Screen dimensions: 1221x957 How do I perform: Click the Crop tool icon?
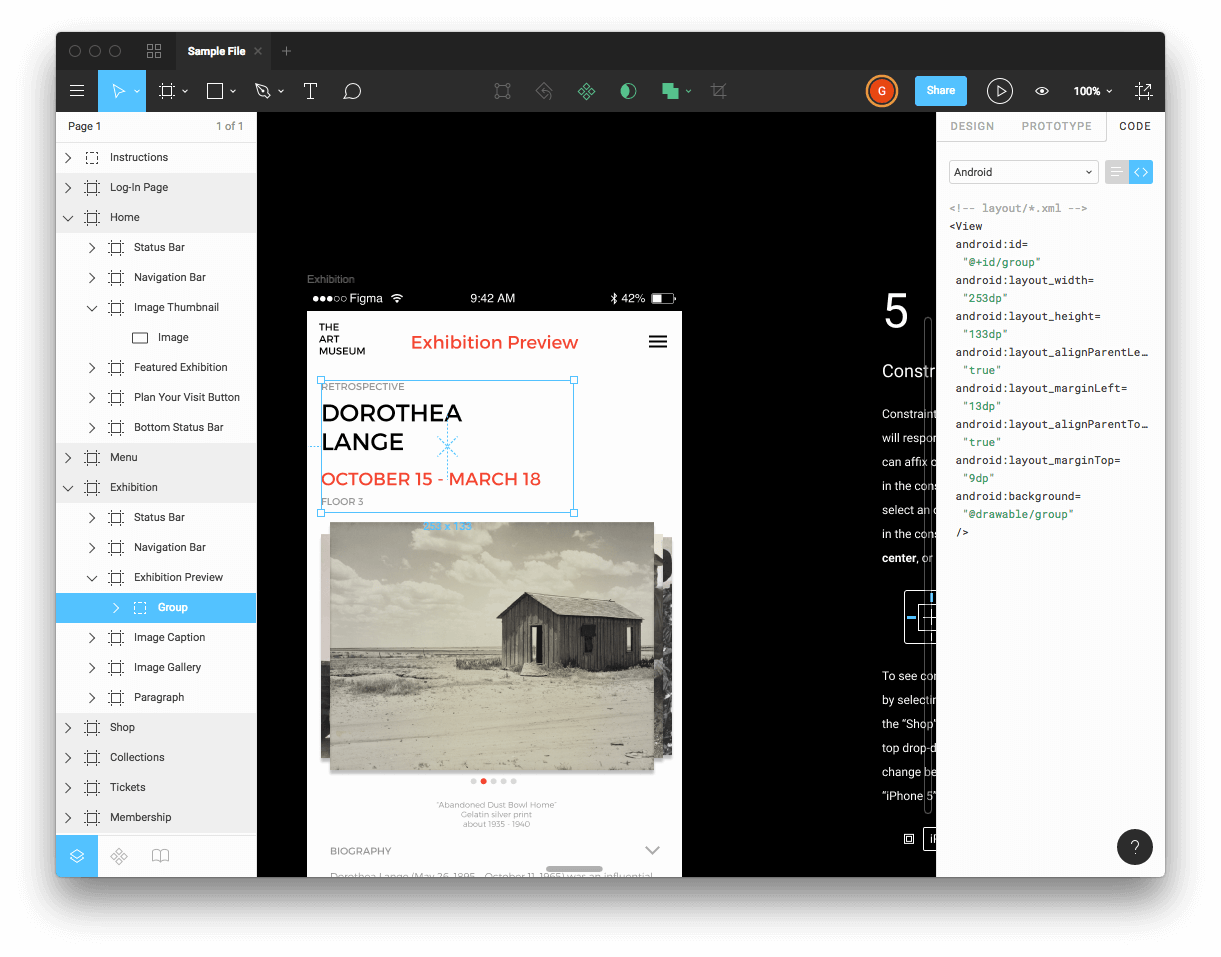(718, 91)
